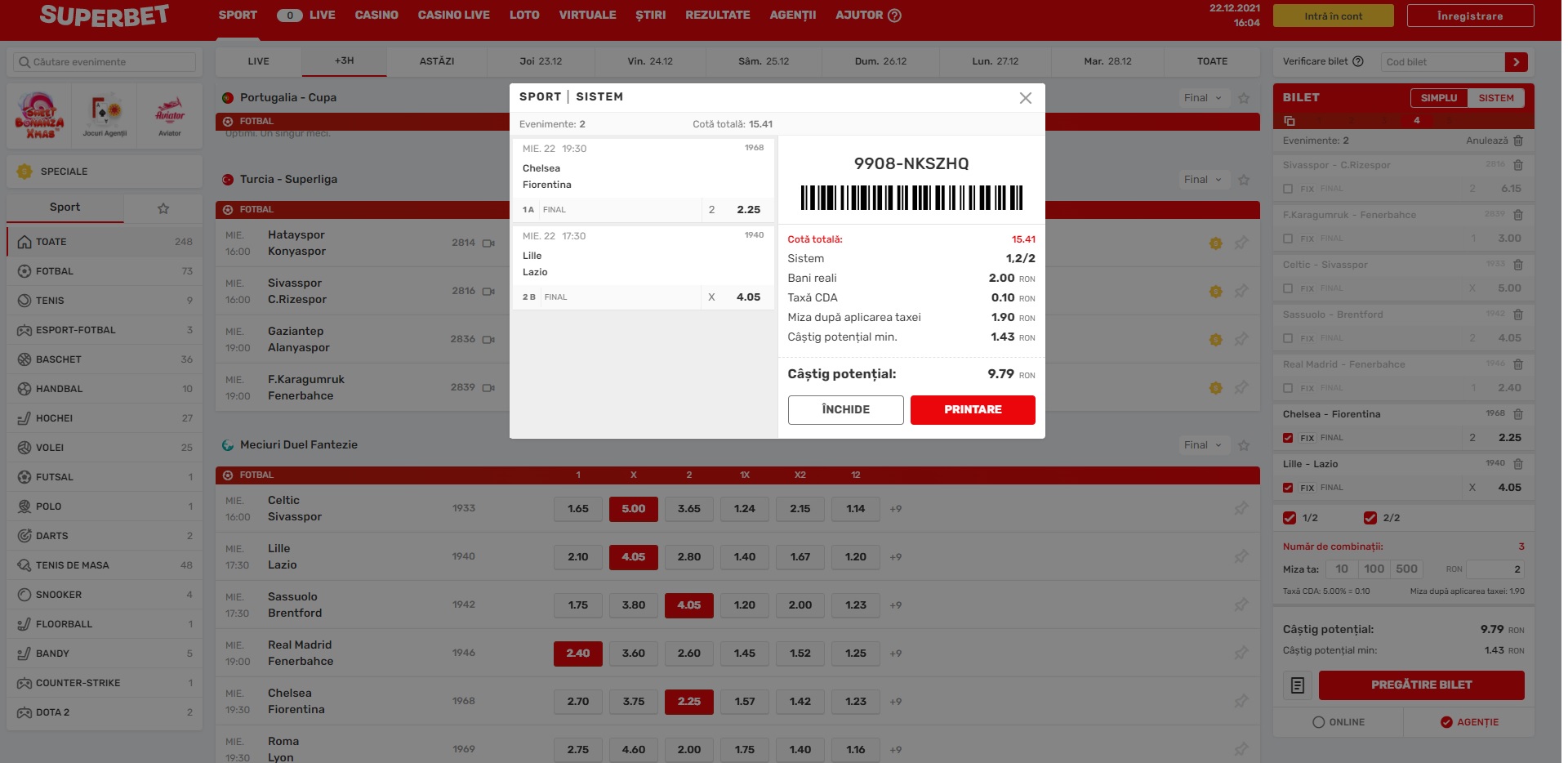Toggle FIX checkbox for Sivasspor - C.Rizespor
Screen dimensions: 1568x763
click(x=1288, y=189)
